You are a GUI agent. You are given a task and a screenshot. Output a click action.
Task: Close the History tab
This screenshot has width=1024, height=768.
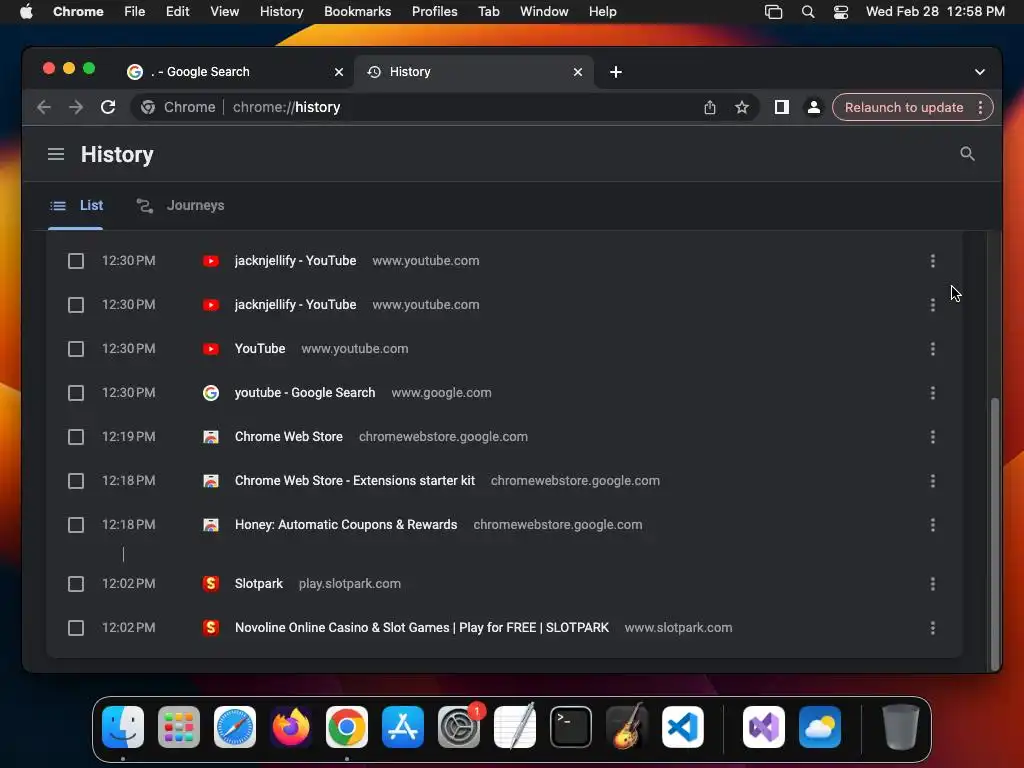(x=578, y=72)
